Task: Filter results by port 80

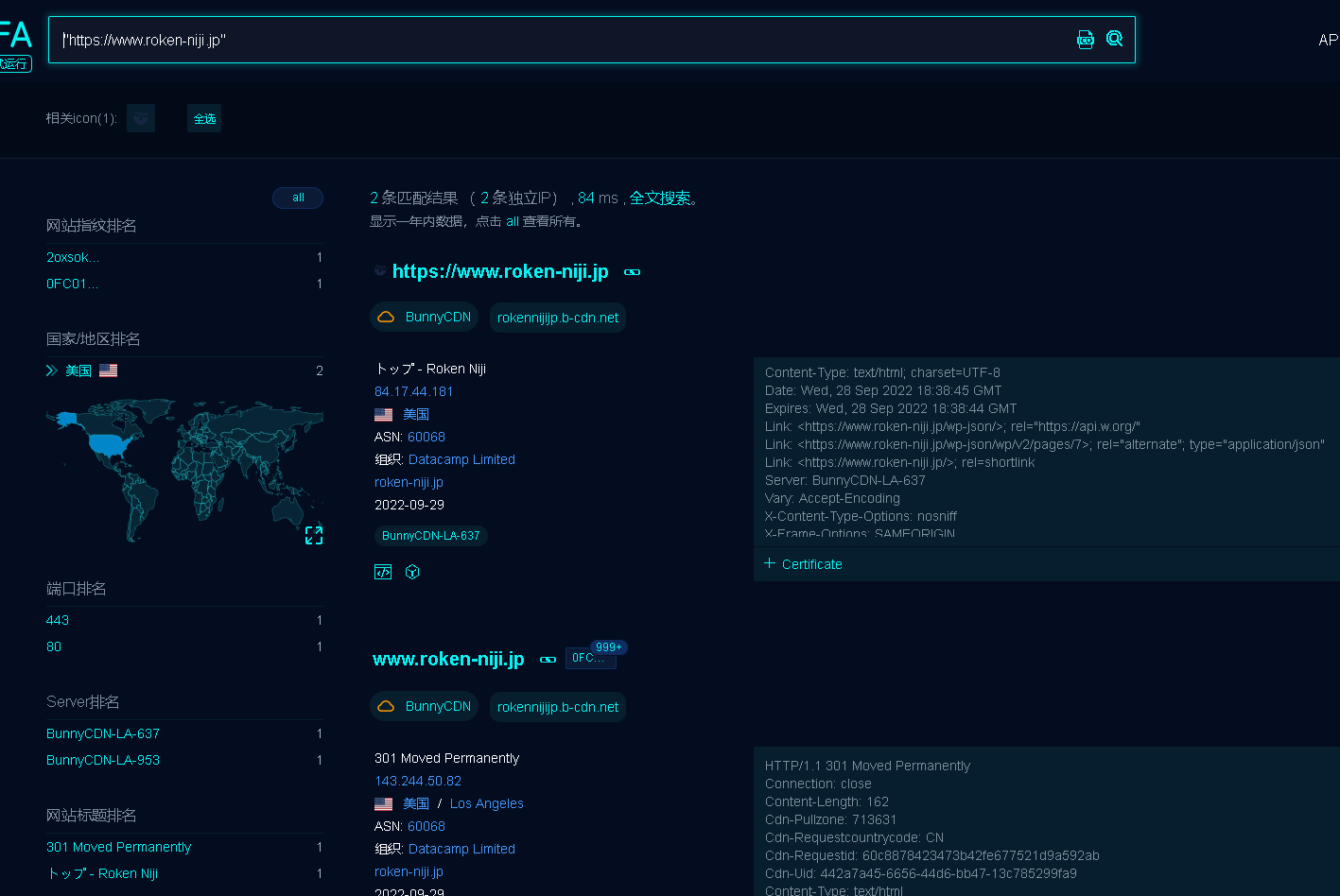Action: (x=54, y=646)
